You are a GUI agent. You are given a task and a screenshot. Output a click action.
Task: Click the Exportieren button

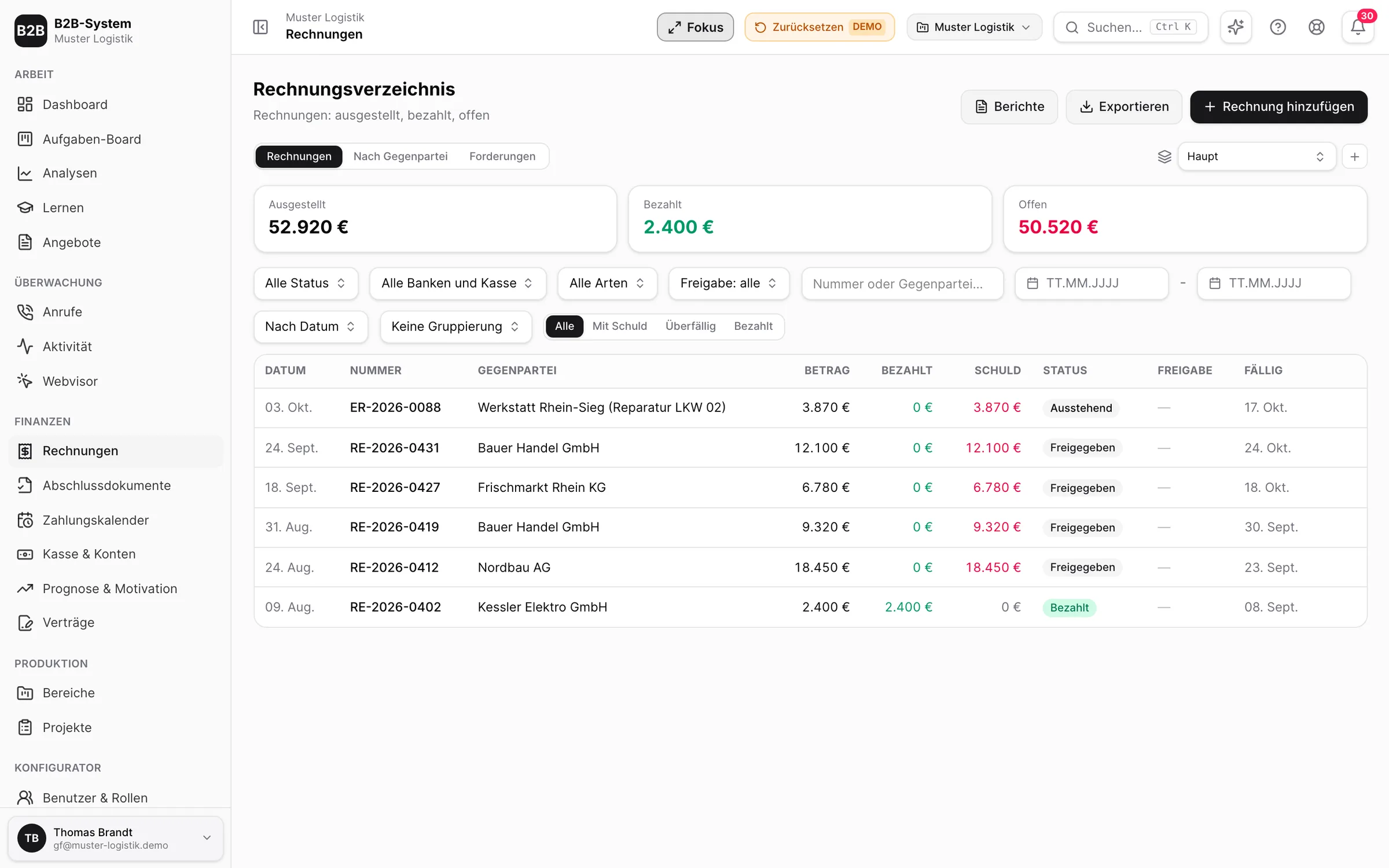pos(1124,107)
